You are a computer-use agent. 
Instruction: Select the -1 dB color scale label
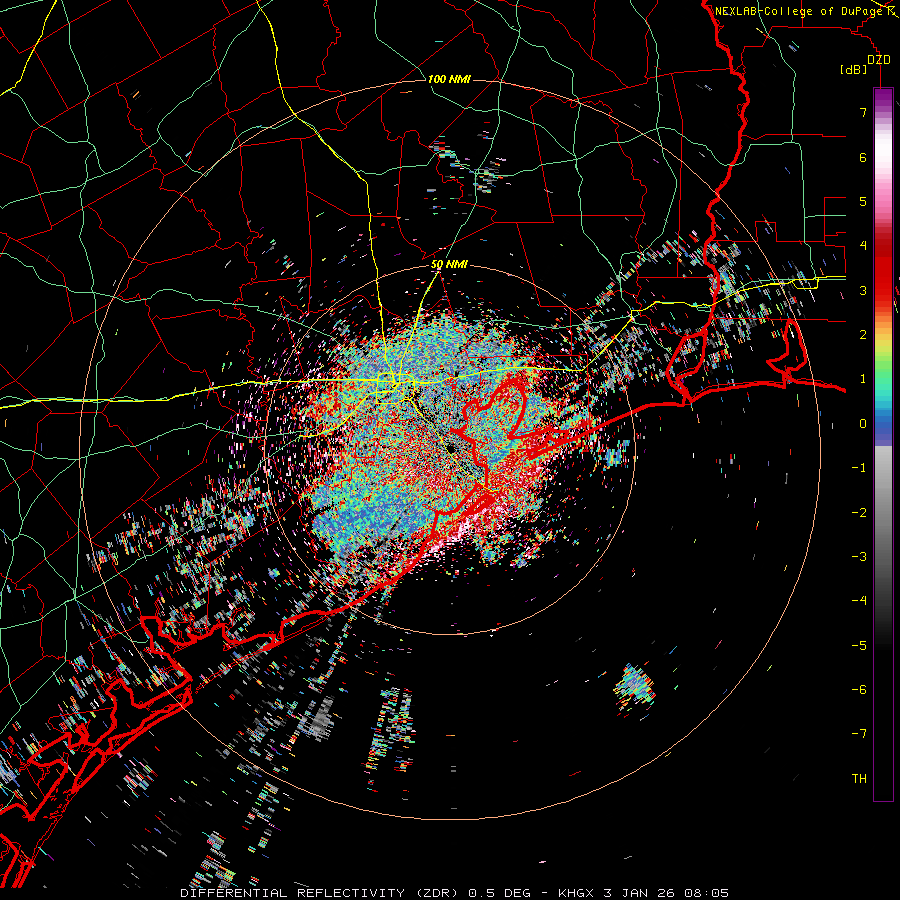(x=859, y=468)
